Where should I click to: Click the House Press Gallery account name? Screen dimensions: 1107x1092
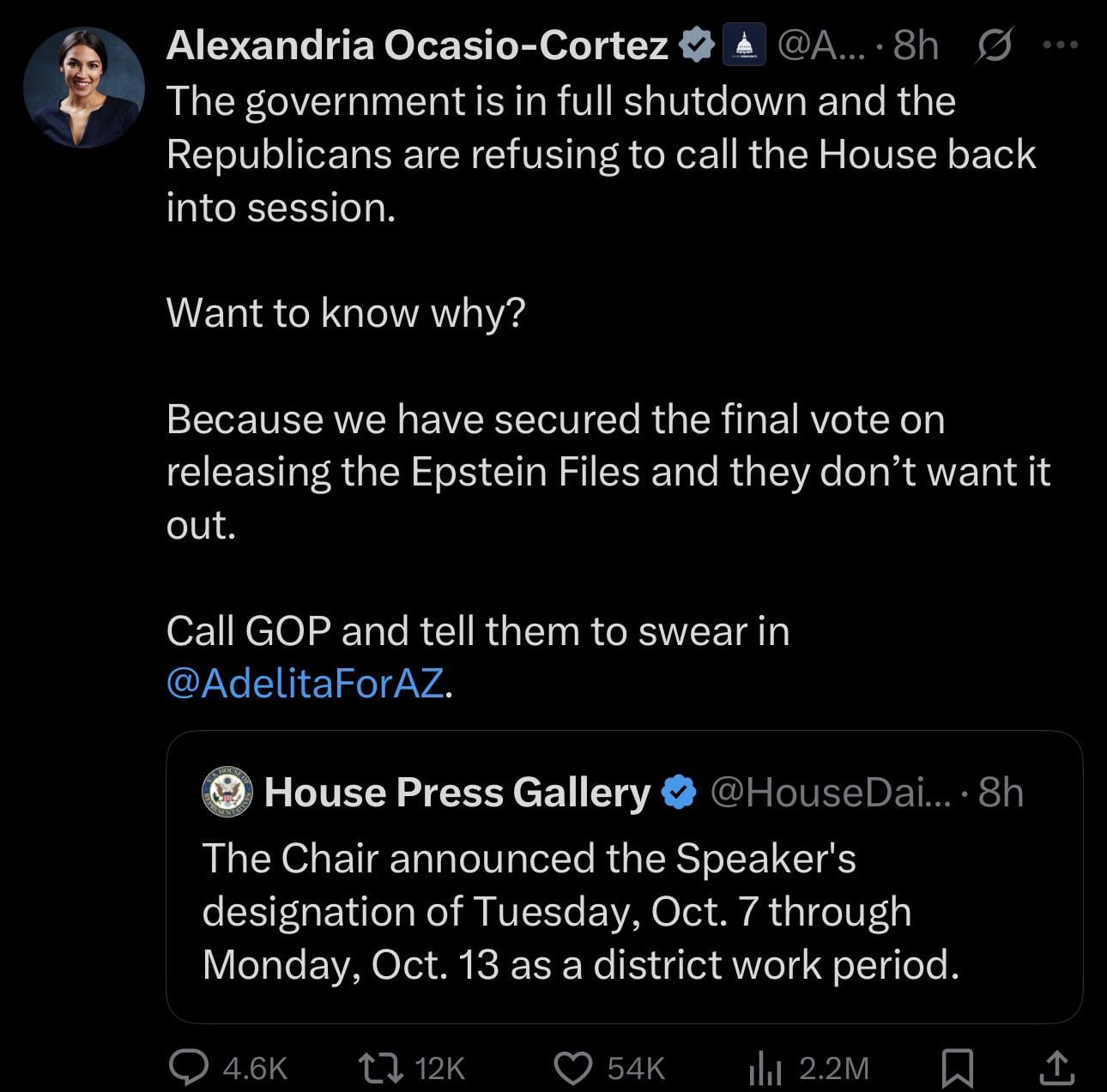point(457,792)
